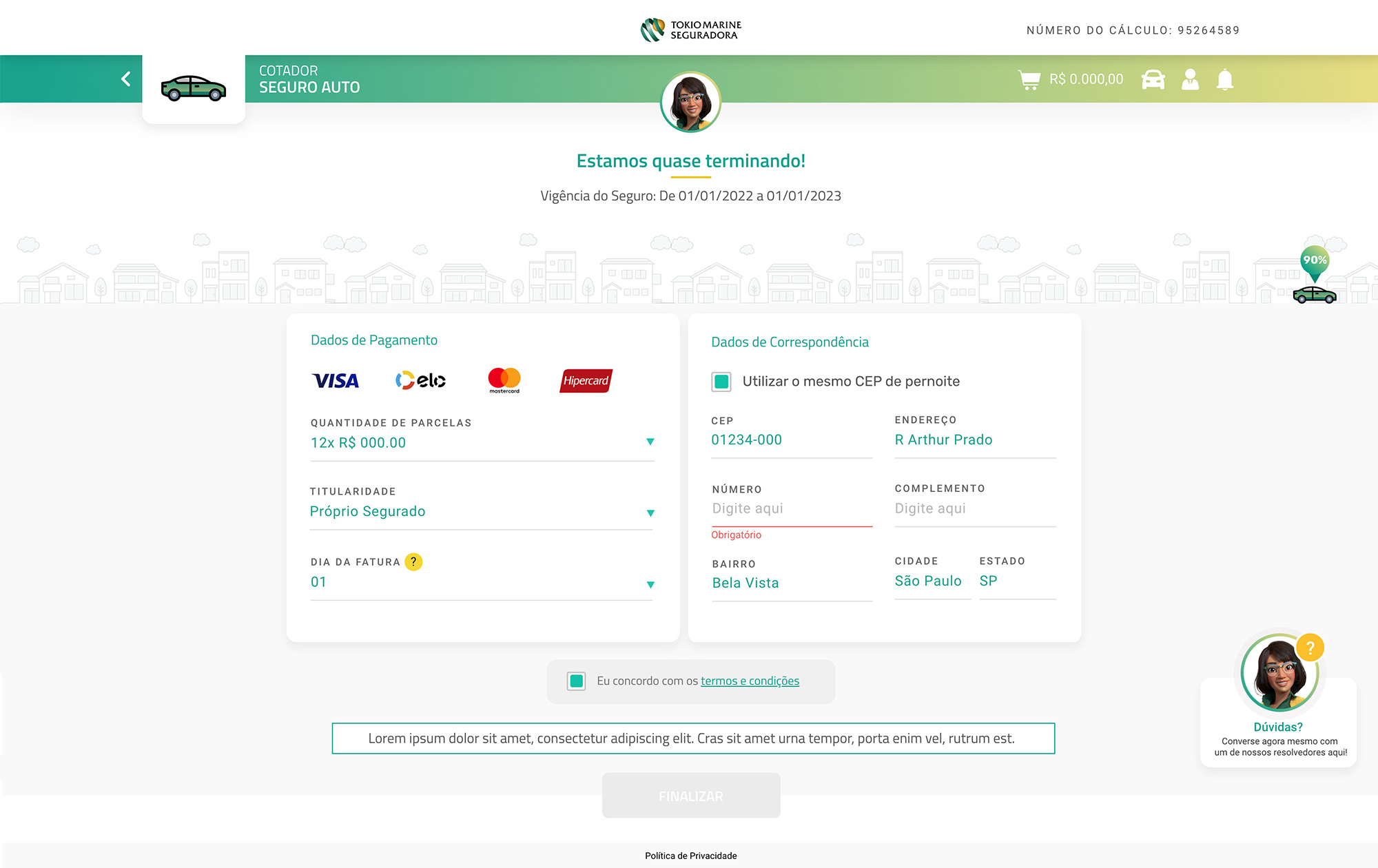Click the back arrow in header
Image resolution: width=1378 pixels, height=868 pixels.
pos(126,79)
